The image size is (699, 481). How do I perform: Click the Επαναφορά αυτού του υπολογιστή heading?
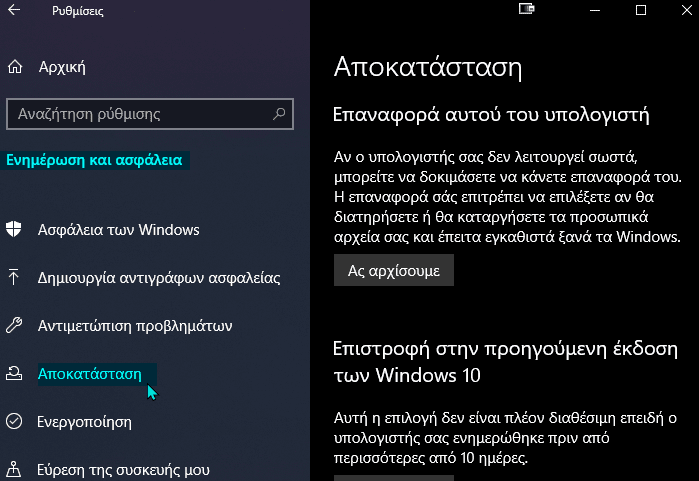(491, 115)
